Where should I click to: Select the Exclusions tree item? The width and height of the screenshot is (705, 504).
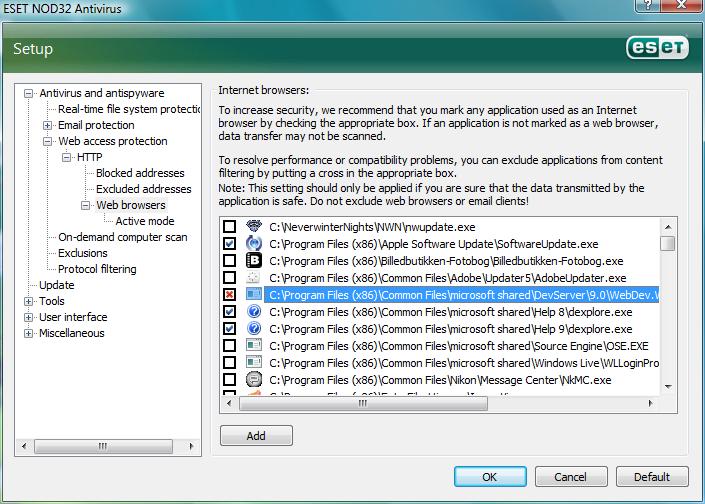tap(83, 253)
